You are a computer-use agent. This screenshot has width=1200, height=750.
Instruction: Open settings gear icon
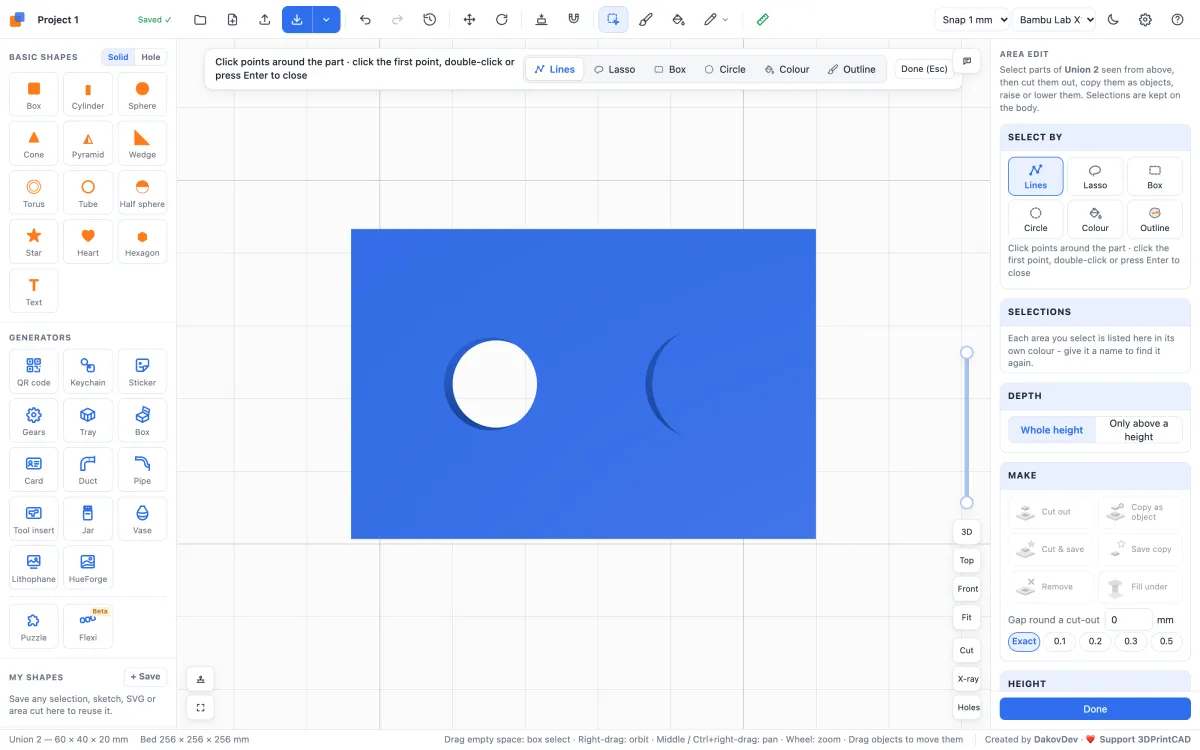1145,20
